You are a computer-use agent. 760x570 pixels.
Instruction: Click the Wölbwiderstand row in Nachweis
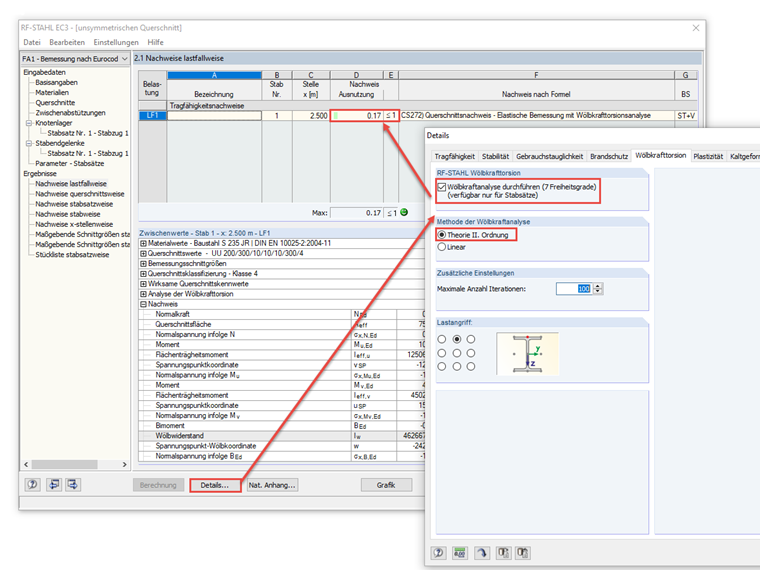click(x=281, y=436)
